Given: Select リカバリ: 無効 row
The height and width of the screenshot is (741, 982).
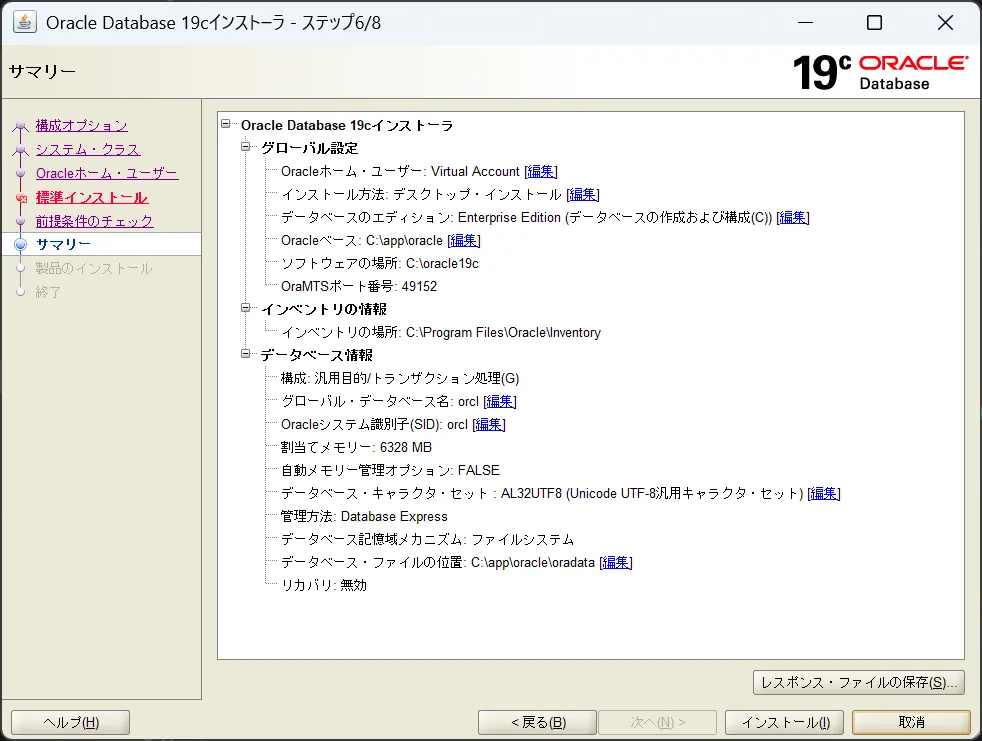Looking at the screenshot, I should (x=324, y=586).
